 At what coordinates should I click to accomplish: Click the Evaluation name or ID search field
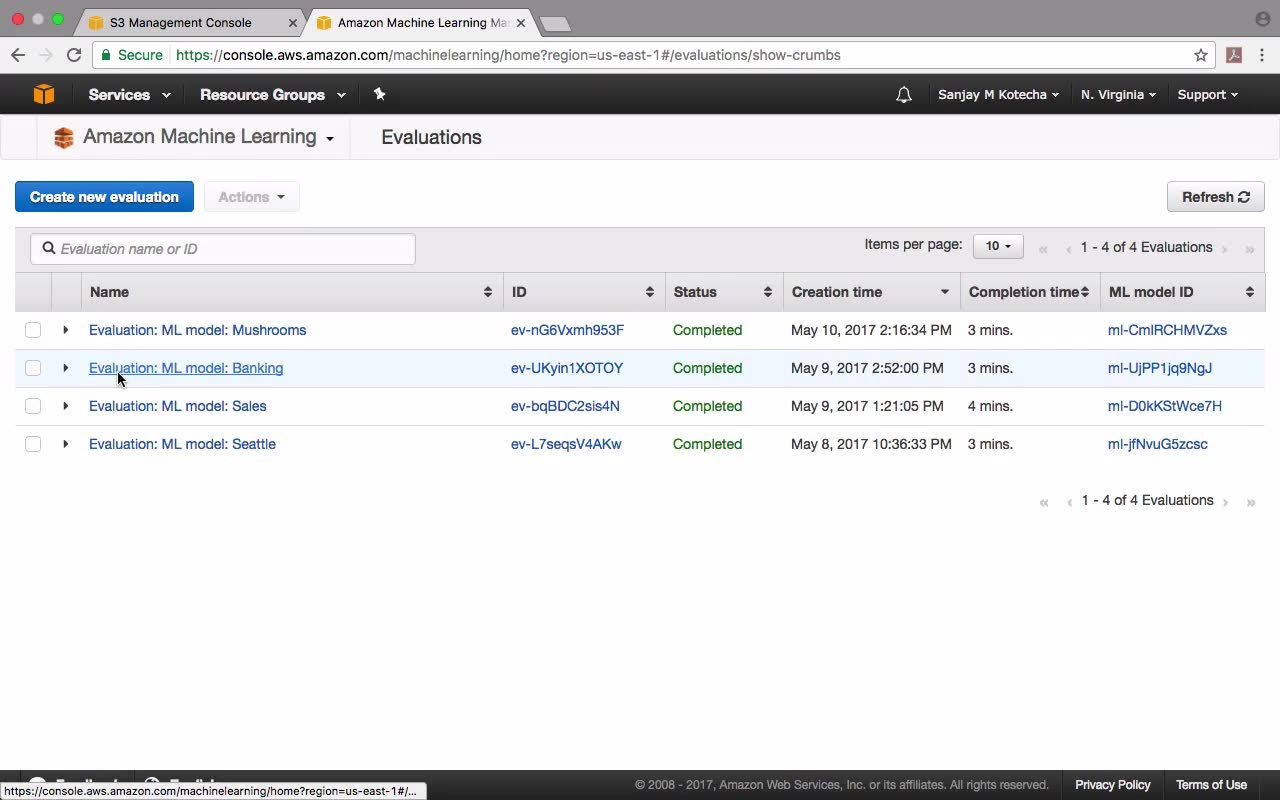pos(223,249)
